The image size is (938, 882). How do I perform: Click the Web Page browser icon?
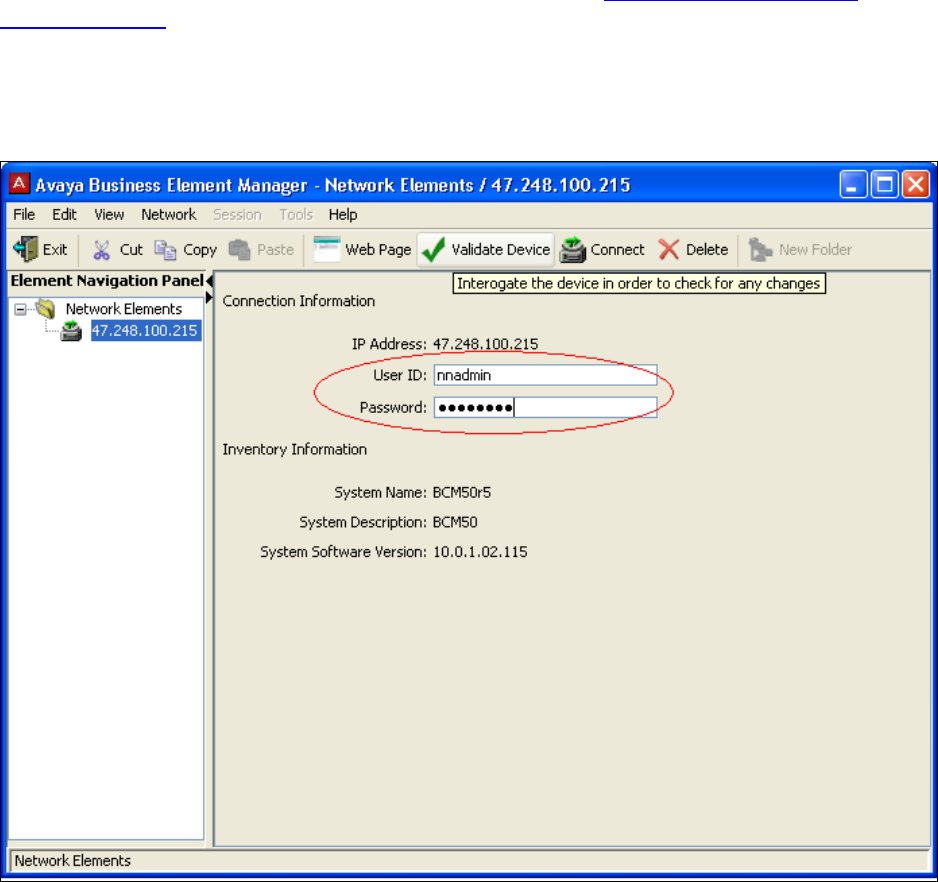pyautogui.click(x=327, y=250)
